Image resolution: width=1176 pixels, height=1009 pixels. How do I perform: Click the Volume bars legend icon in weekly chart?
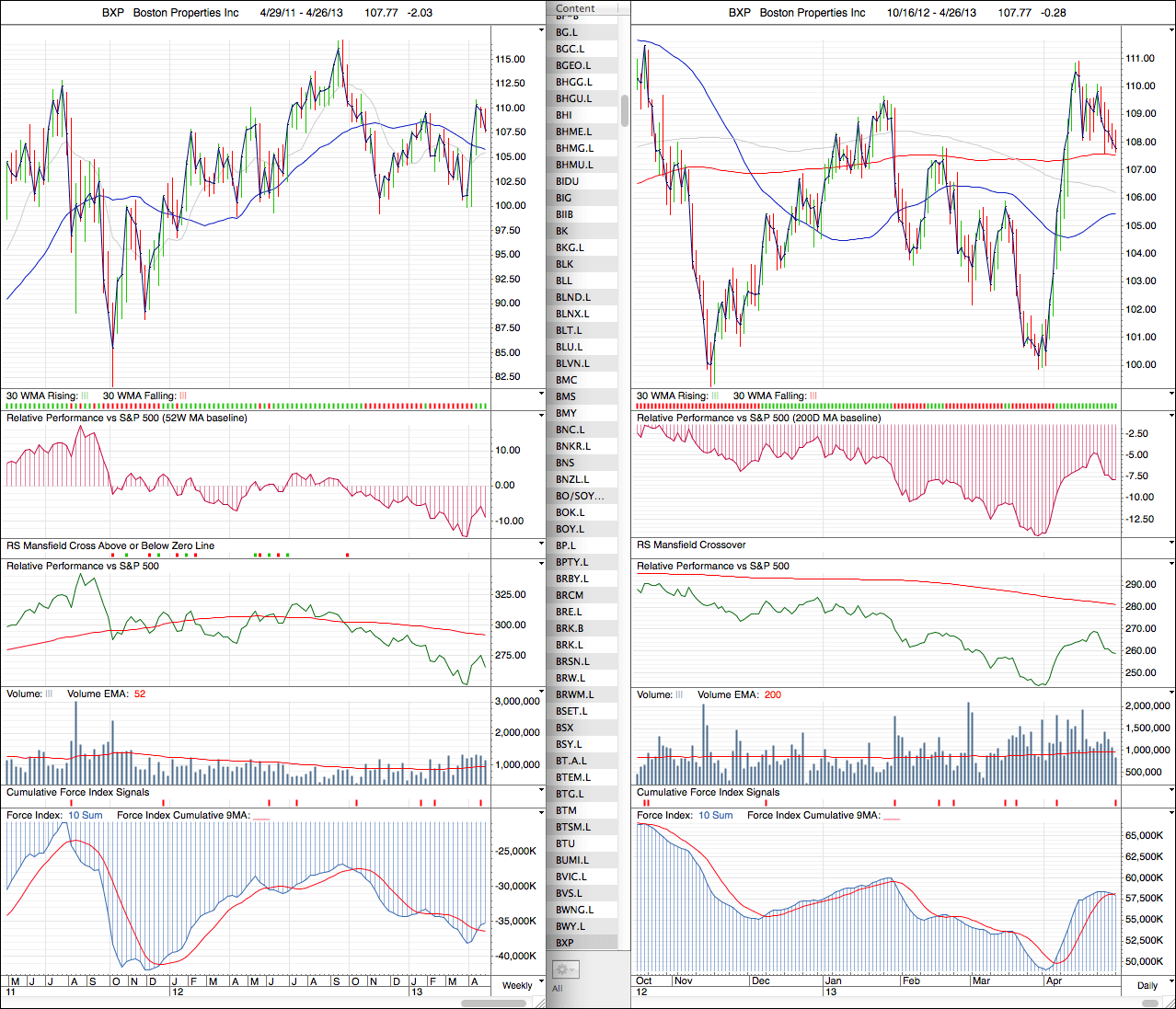pyautogui.click(x=49, y=694)
